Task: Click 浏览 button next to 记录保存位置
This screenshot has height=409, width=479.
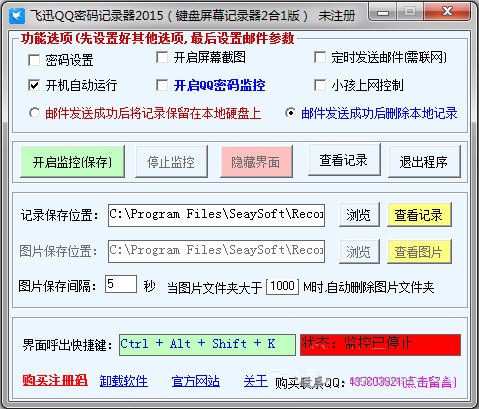Action: (359, 215)
